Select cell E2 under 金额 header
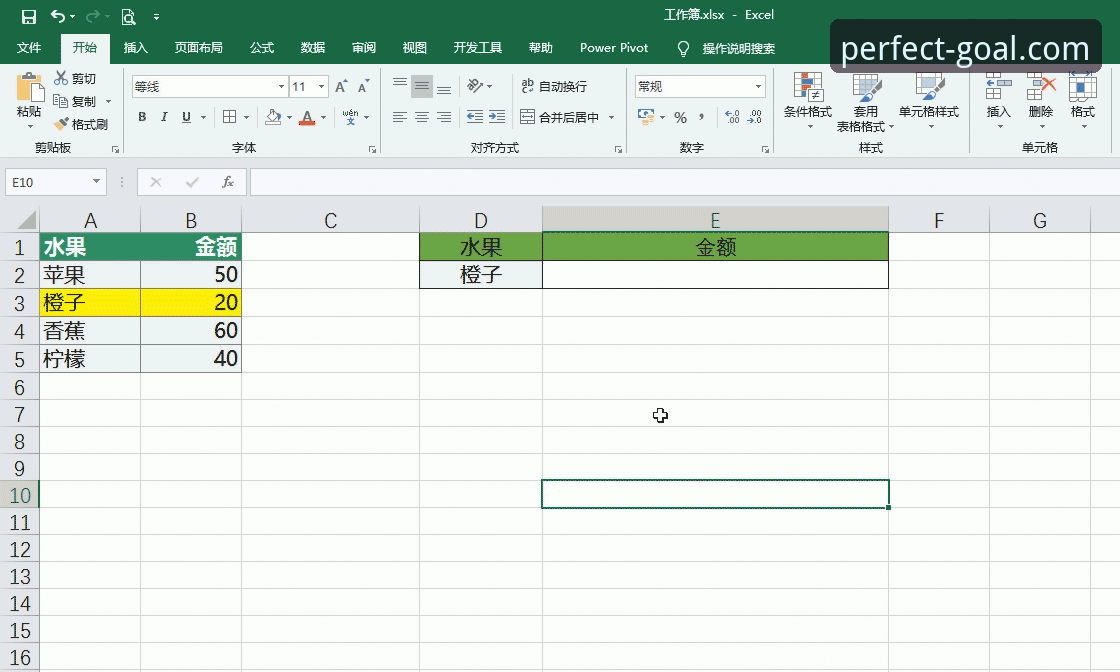1120x672 pixels. click(715, 275)
